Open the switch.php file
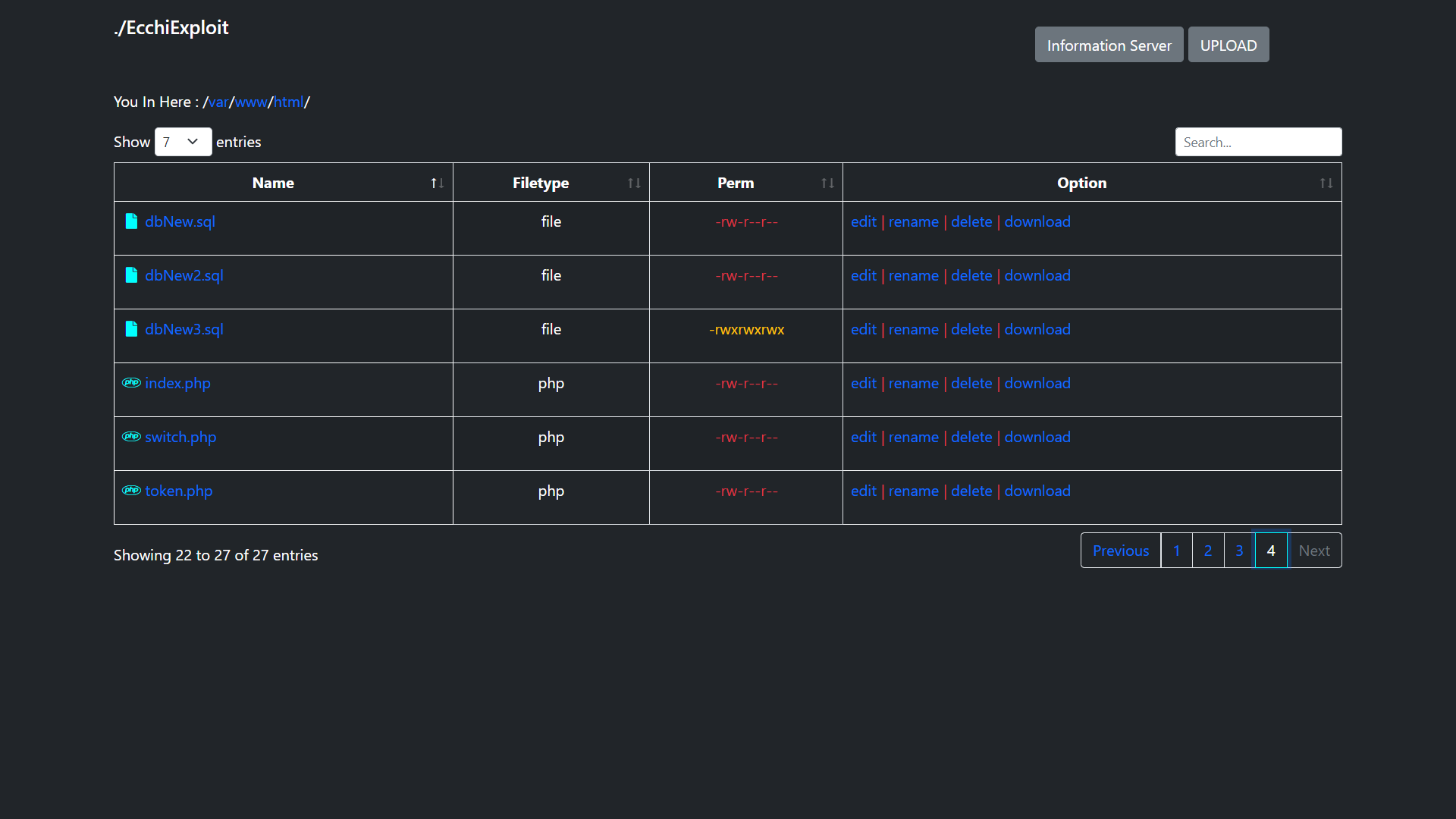The image size is (1456, 819). point(180,437)
